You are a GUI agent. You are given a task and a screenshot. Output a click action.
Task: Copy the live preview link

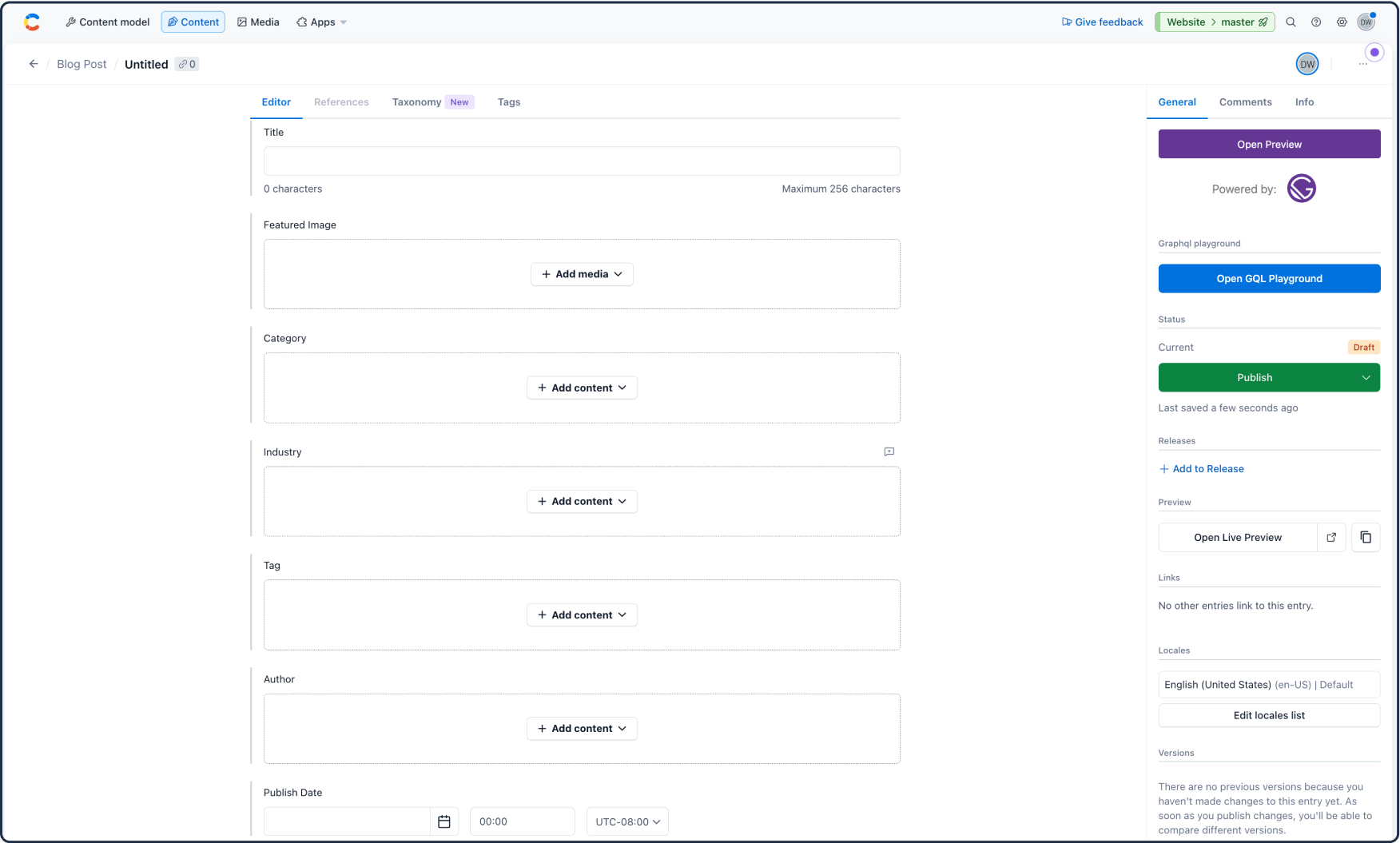pyautogui.click(x=1366, y=537)
